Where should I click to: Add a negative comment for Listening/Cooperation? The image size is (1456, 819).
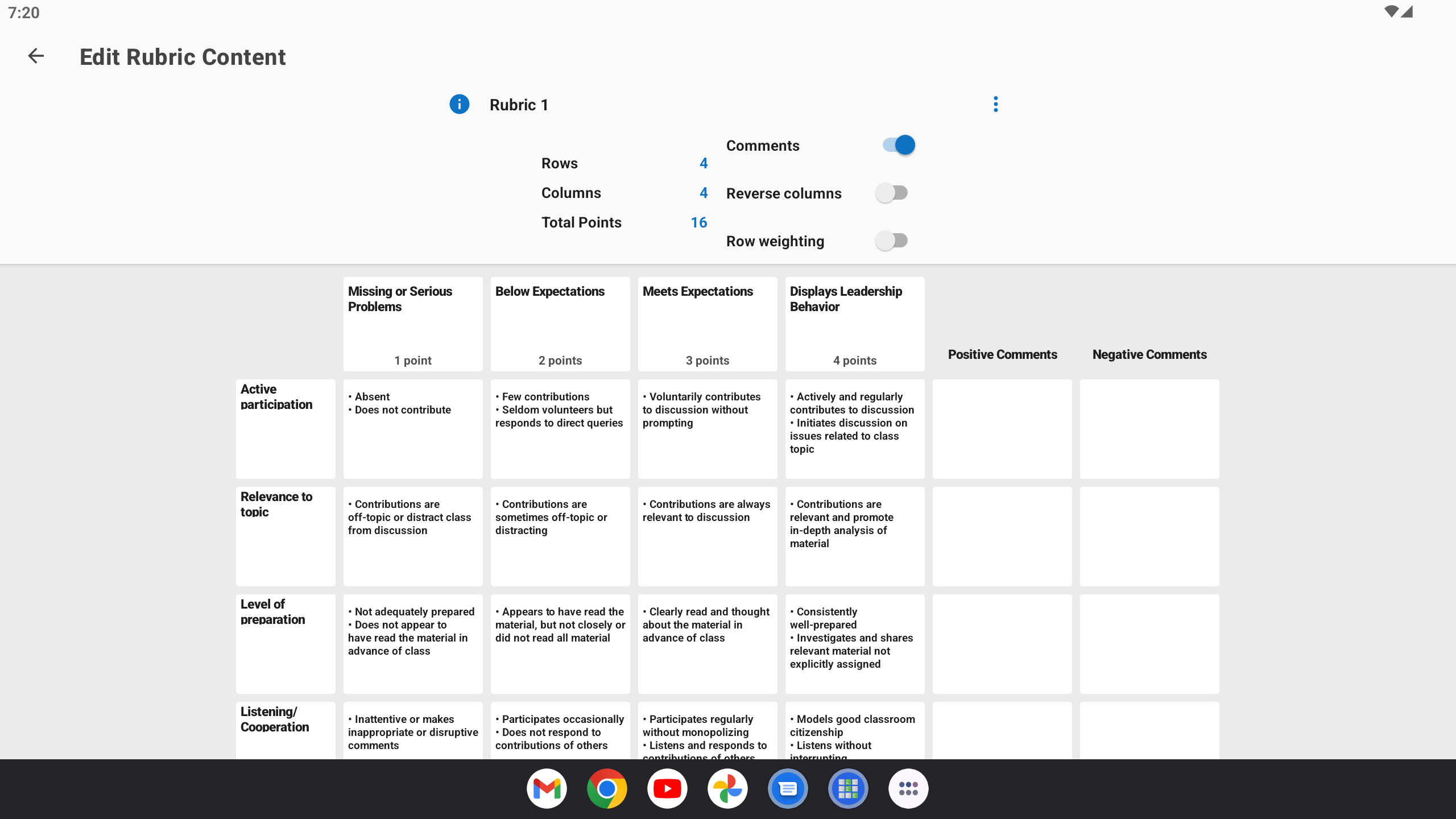click(x=1149, y=730)
